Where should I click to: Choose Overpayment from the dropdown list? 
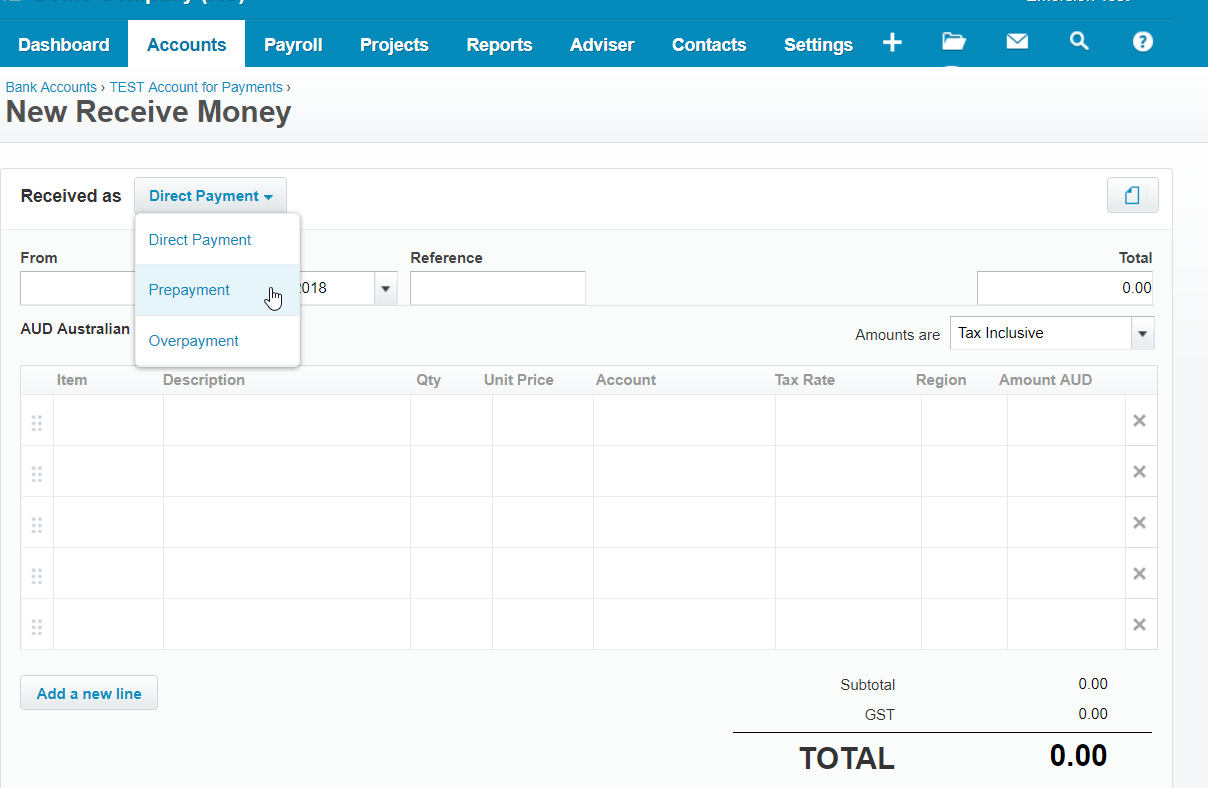coord(194,341)
